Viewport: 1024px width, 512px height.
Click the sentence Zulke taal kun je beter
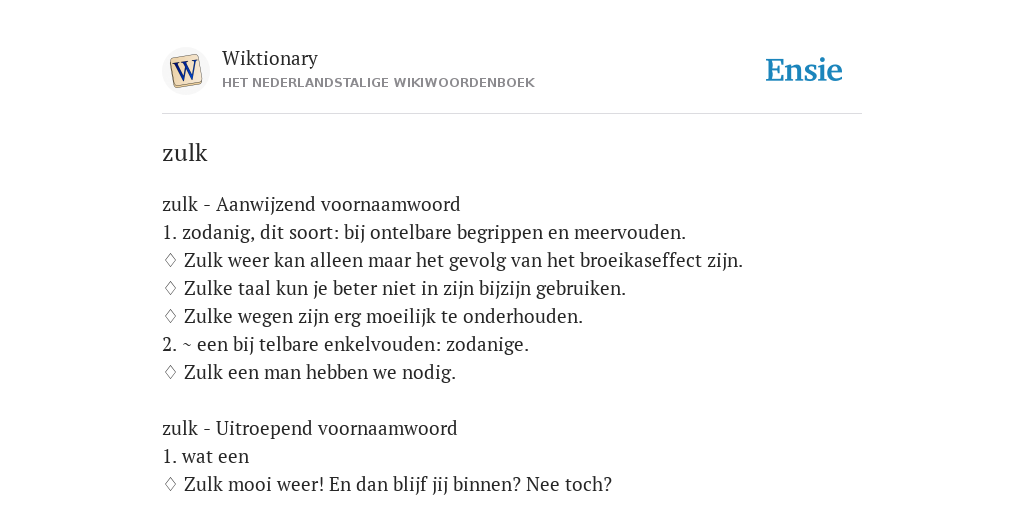tap(404, 289)
